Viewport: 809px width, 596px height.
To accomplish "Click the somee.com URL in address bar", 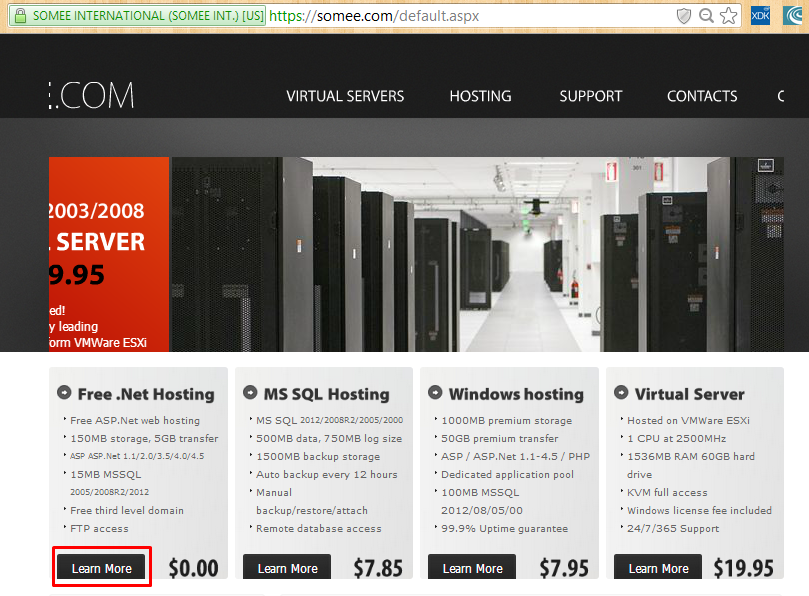I will pyautogui.click(x=374, y=16).
